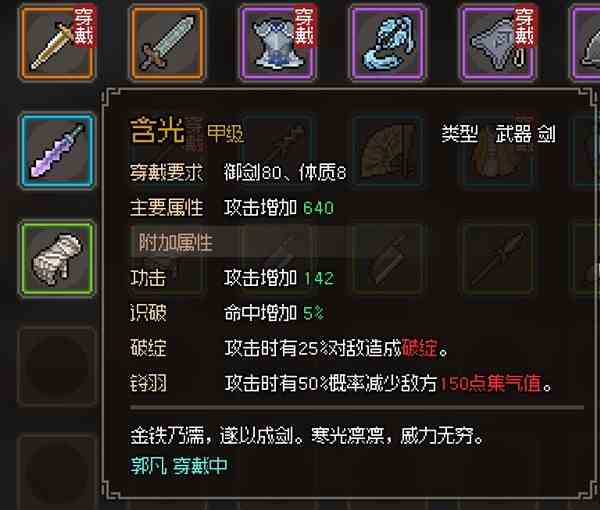600x510 pixels.
Task: Click the partially visible helmet item at top right
Action: pyautogui.click(x=585, y=42)
